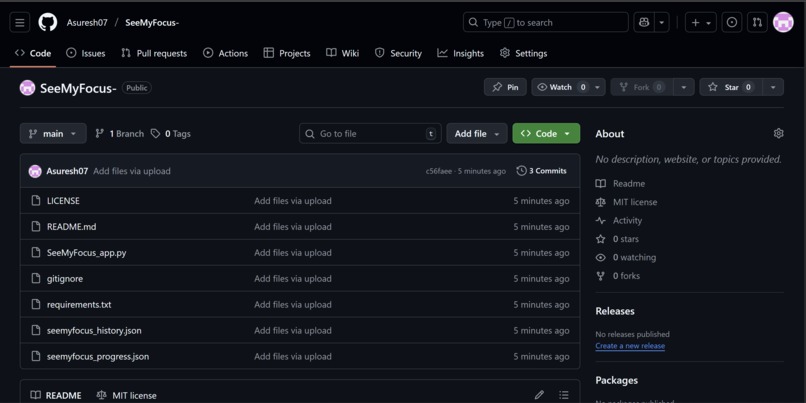806x403 pixels.
Task: Click the file icon beside requirements.txt
Action: click(35, 304)
